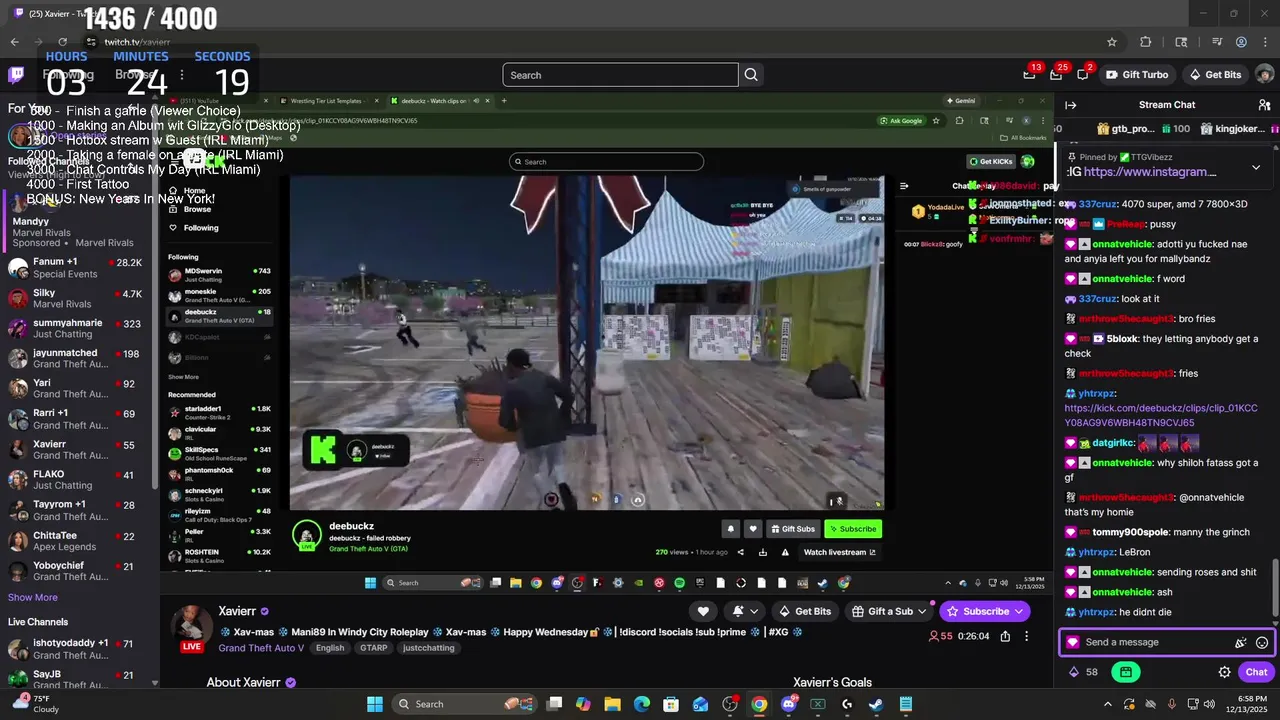Viewport: 1280px width, 720px height.
Task: Collapse Stream Chat with arrow icon
Action: point(1071,105)
